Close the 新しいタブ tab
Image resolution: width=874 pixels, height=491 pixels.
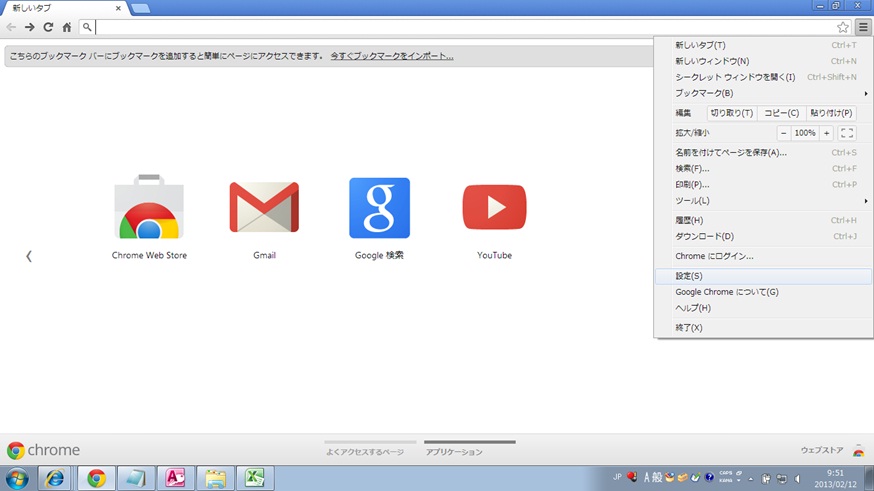pos(118,8)
